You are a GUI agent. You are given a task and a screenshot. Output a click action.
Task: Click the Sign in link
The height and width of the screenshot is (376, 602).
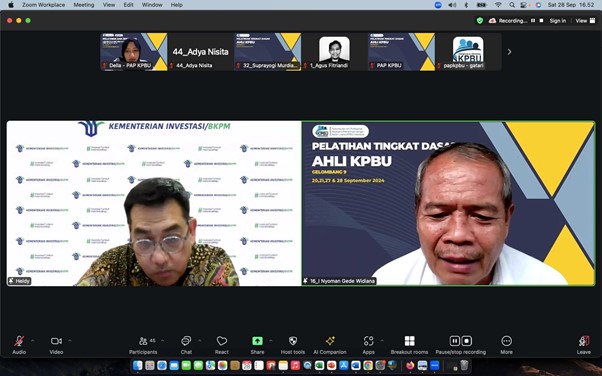[x=558, y=21]
